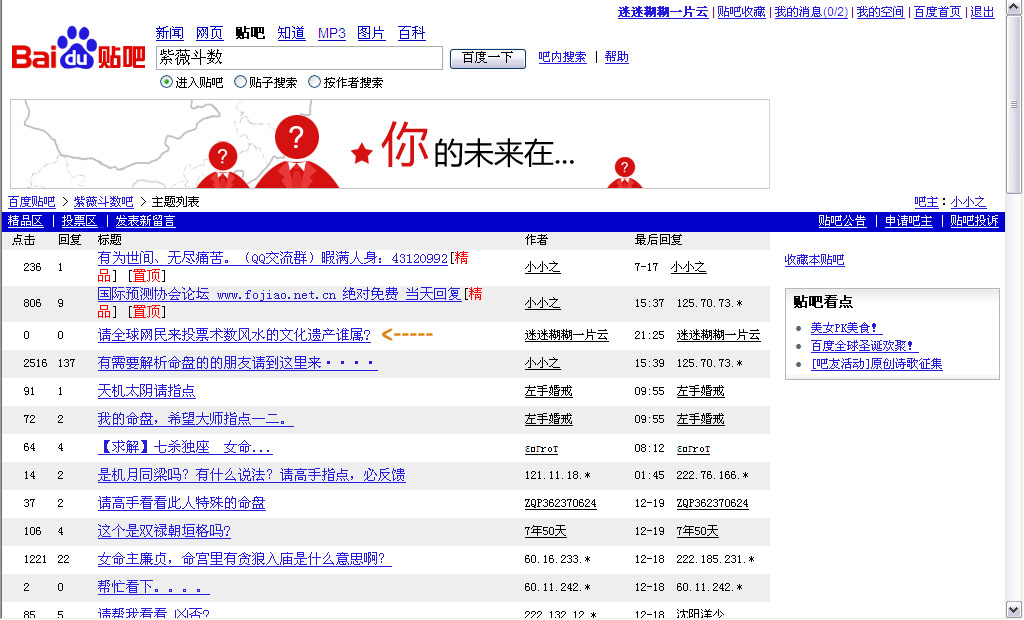Image resolution: width=1024 pixels, height=620 pixels.
Task: Switch to the 新闻 tab
Action: coord(170,33)
